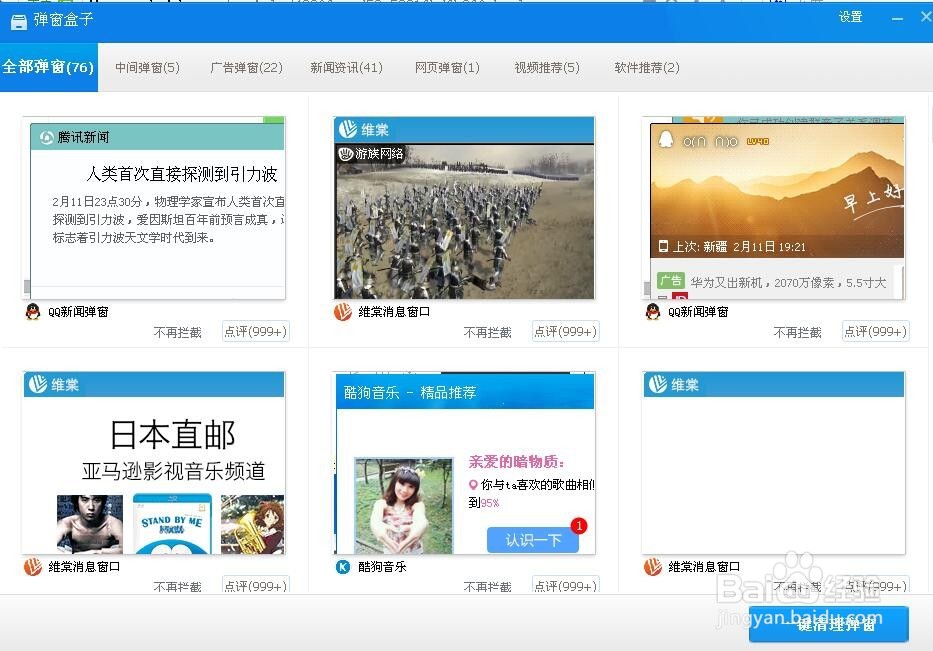Click the 华为又出新机 ad text
Viewport: 933px width, 651px height.
(x=788, y=283)
